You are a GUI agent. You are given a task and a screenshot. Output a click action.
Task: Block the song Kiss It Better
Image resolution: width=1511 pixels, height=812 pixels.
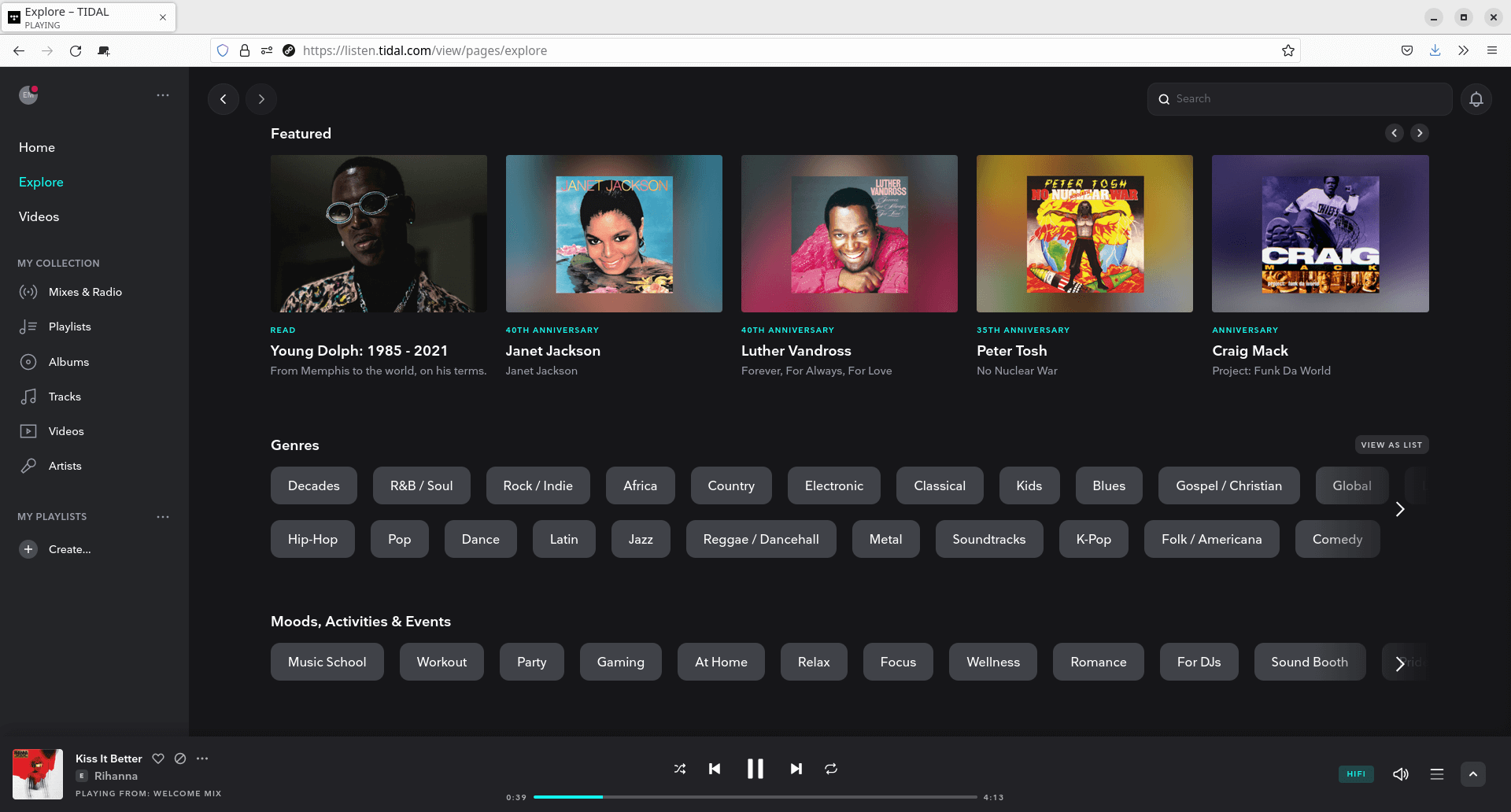click(180, 758)
